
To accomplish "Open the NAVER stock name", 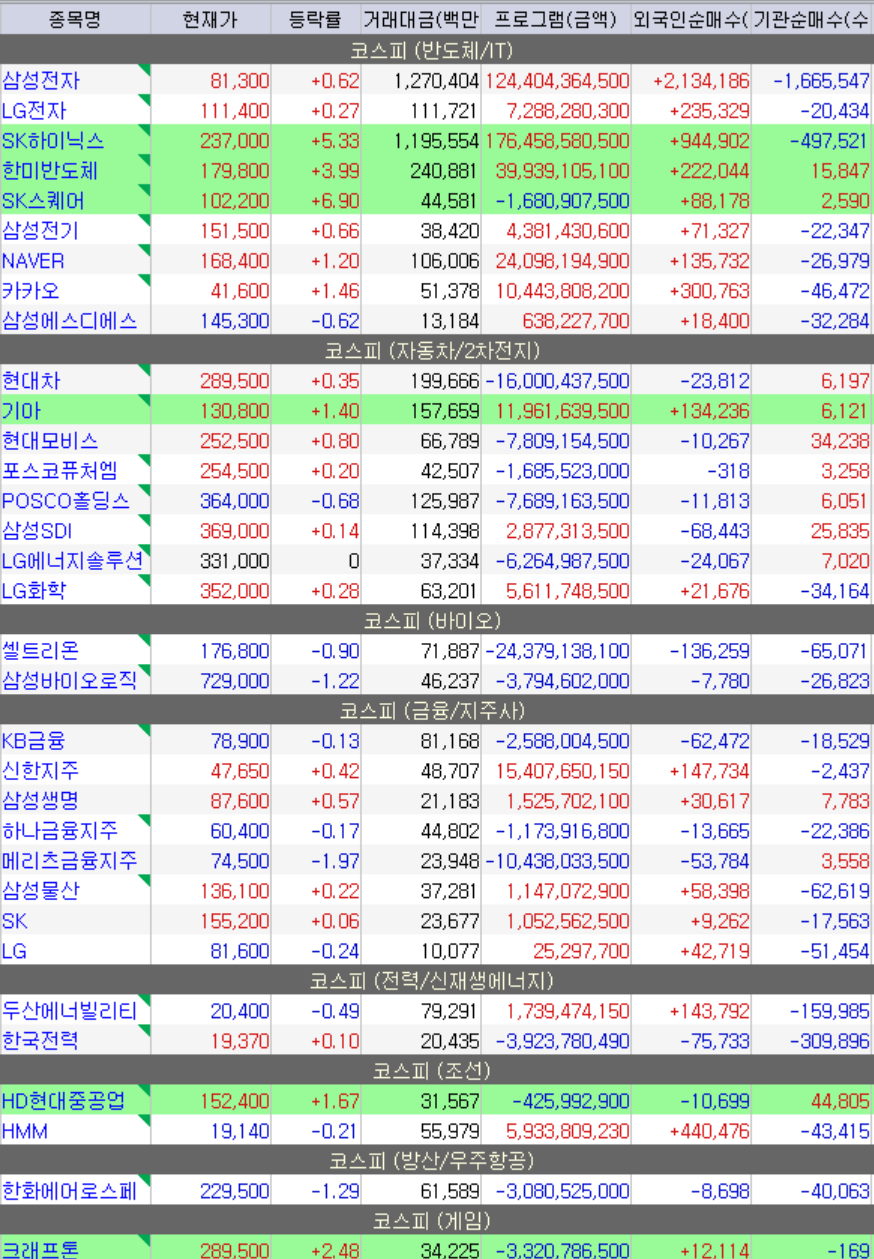I will tap(33, 261).
